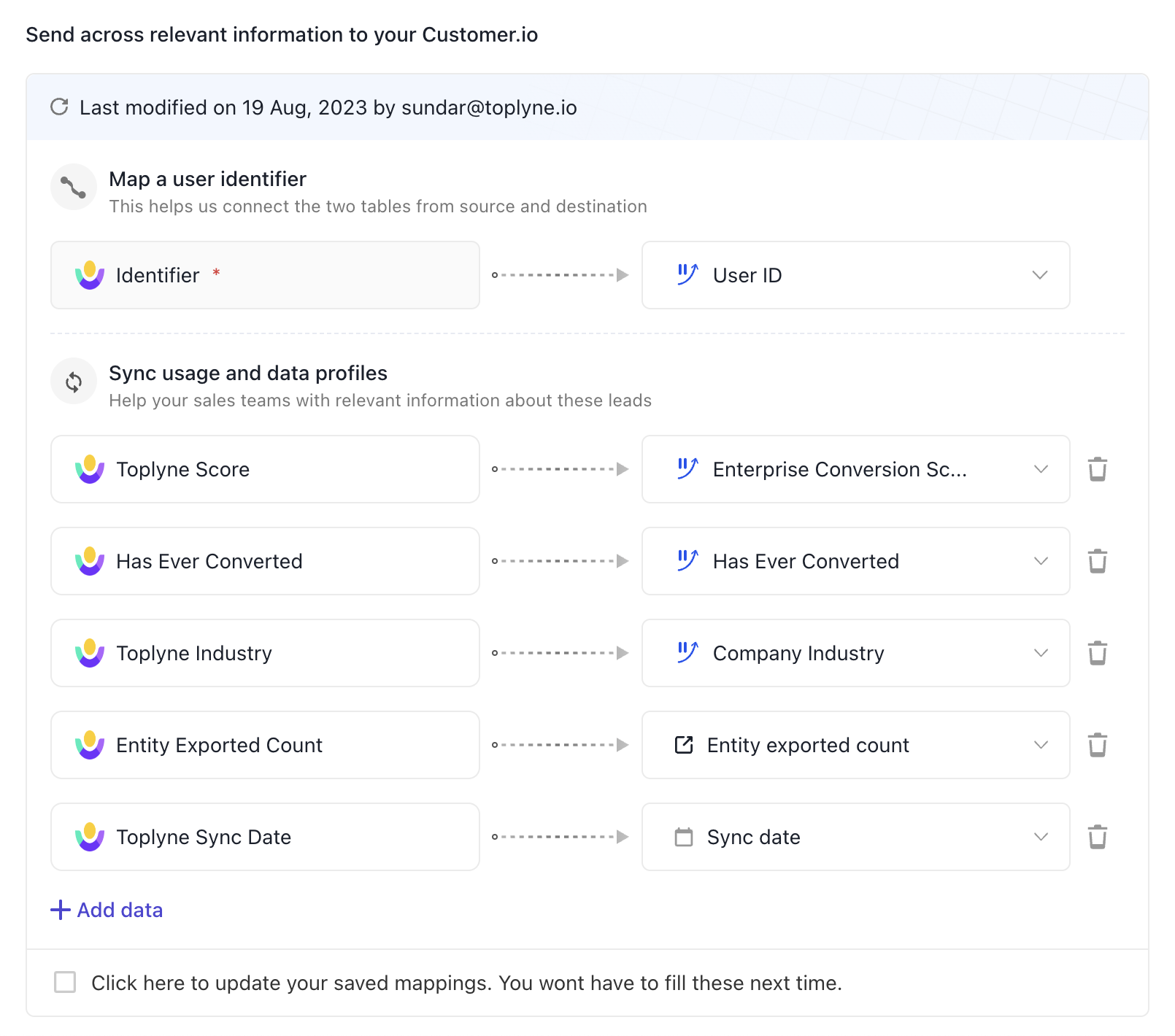The image size is (1175, 1036).
Task: Click the refresh icon beside Last modified
Action: [59, 107]
